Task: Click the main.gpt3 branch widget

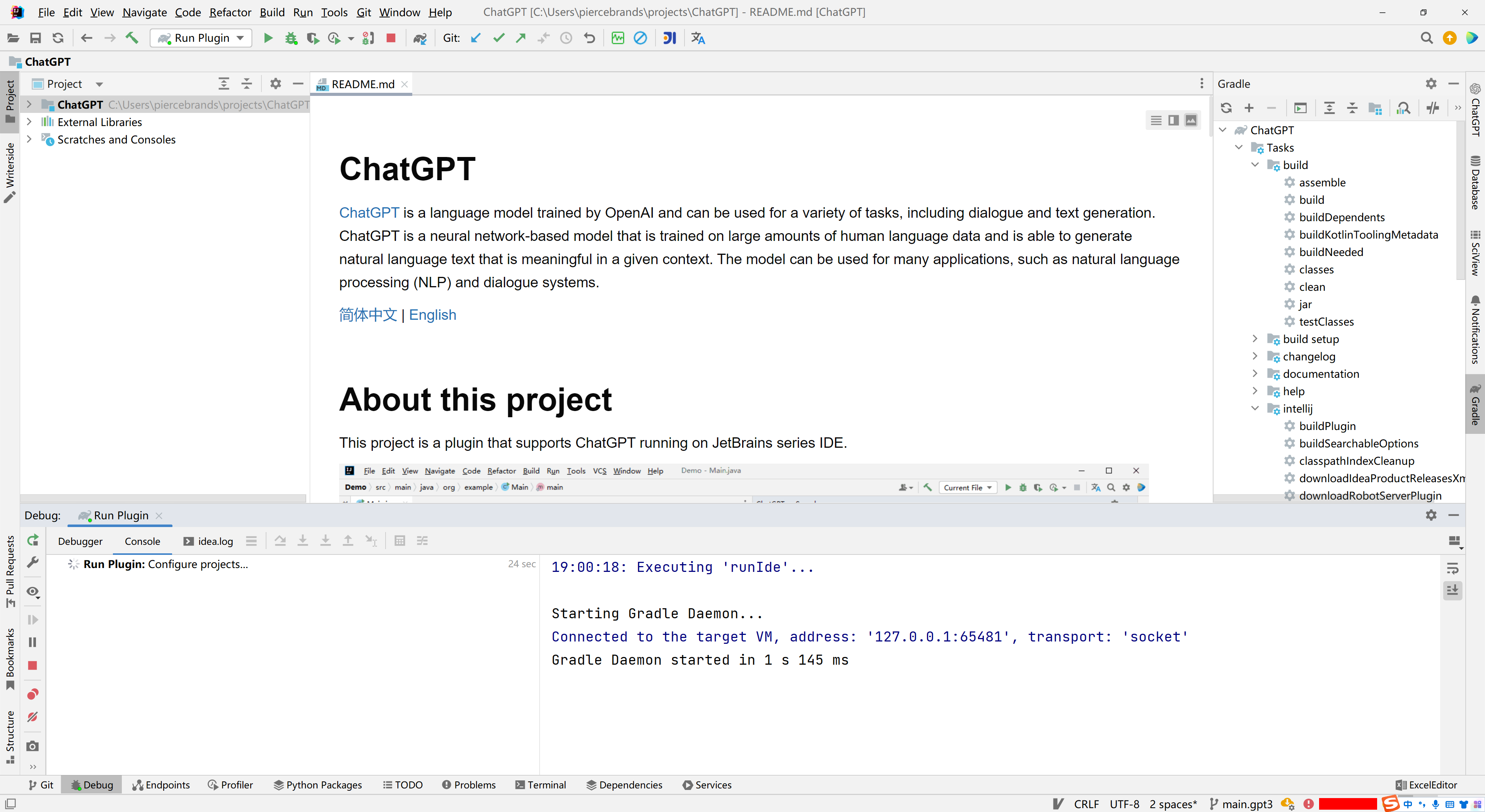Action: (1241, 804)
